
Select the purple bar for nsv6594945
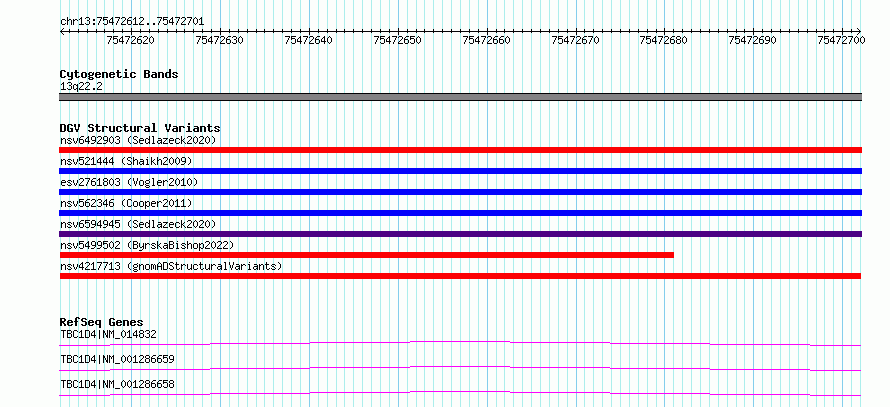click(x=460, y=234)
